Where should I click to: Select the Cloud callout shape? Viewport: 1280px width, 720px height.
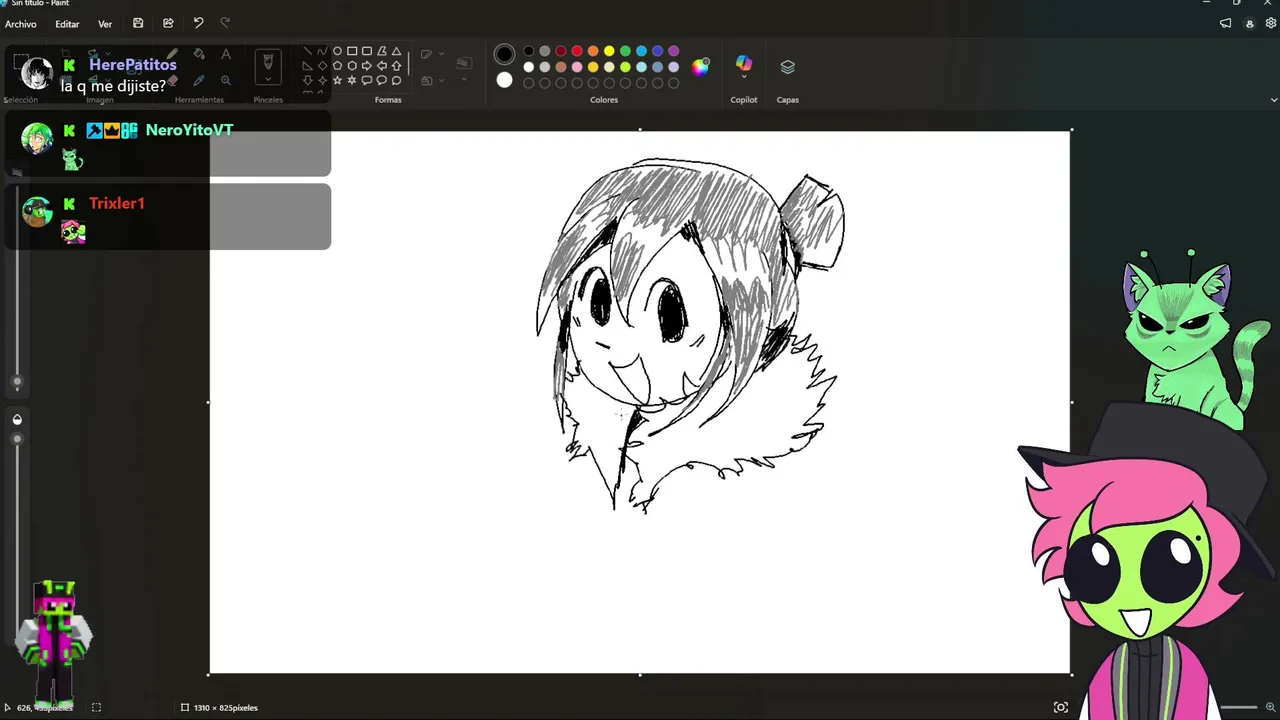(397, 81)
